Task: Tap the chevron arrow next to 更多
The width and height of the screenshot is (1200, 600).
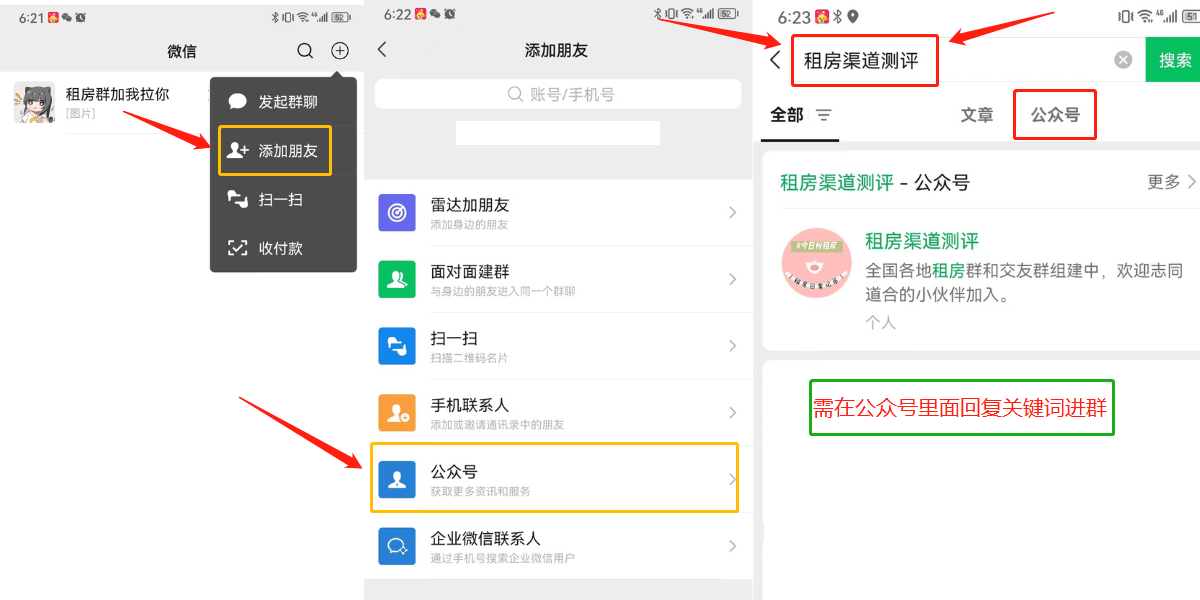Action: click(1191, 182)
